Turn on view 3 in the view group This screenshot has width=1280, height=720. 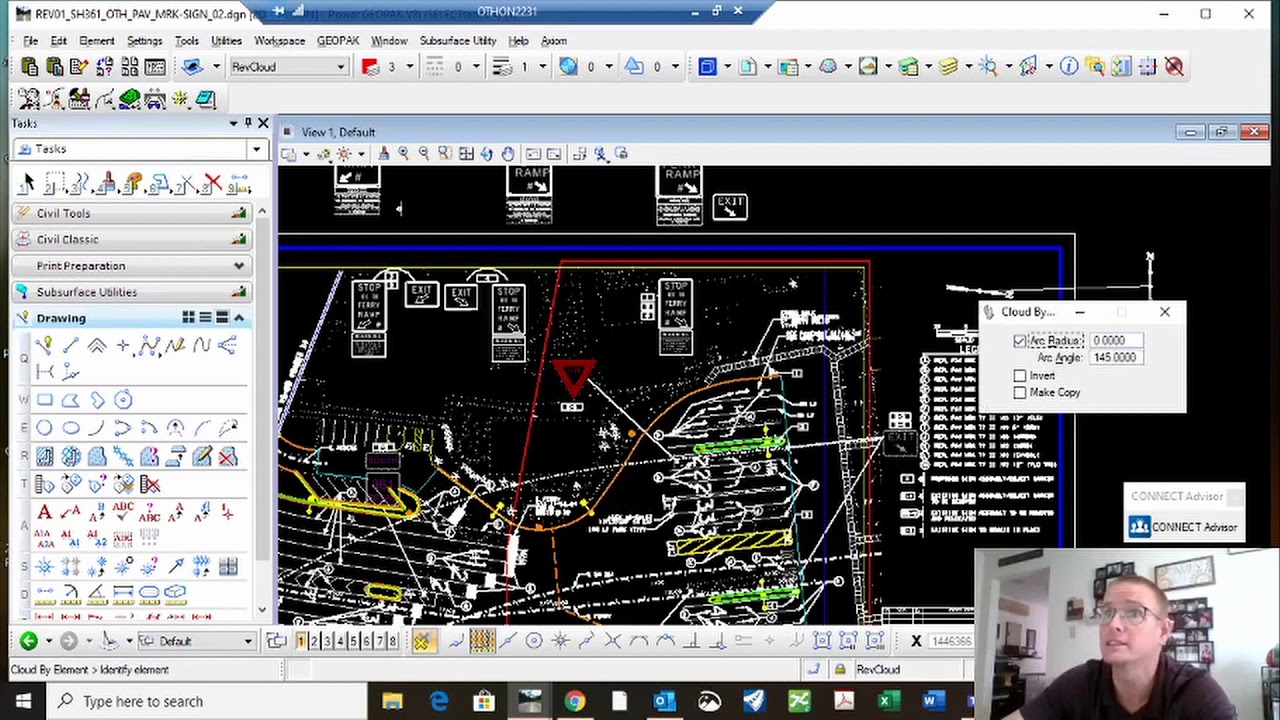click(327, 641)
